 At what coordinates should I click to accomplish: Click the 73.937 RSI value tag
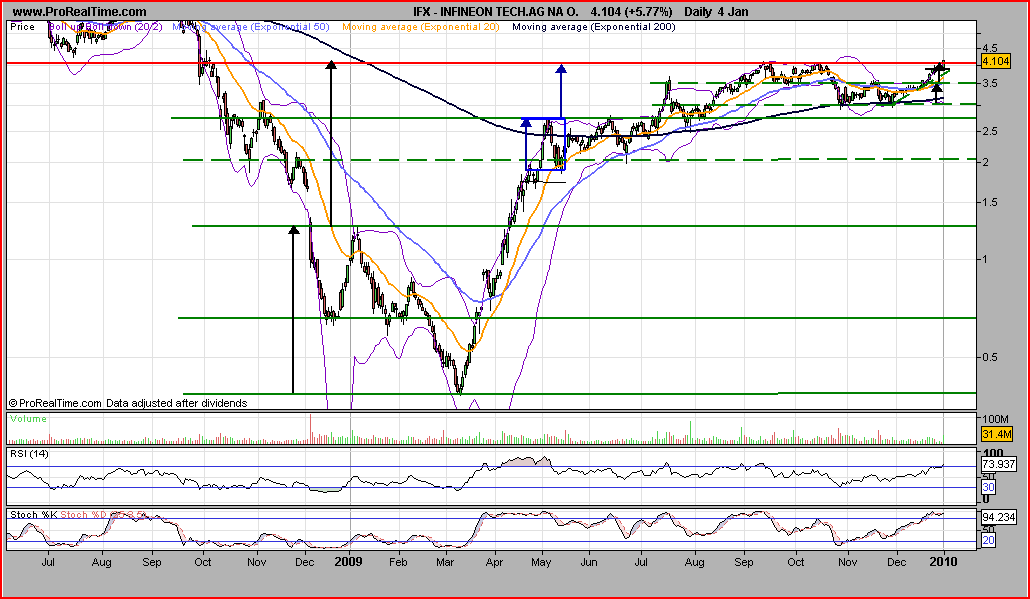[x=998, y=464]
